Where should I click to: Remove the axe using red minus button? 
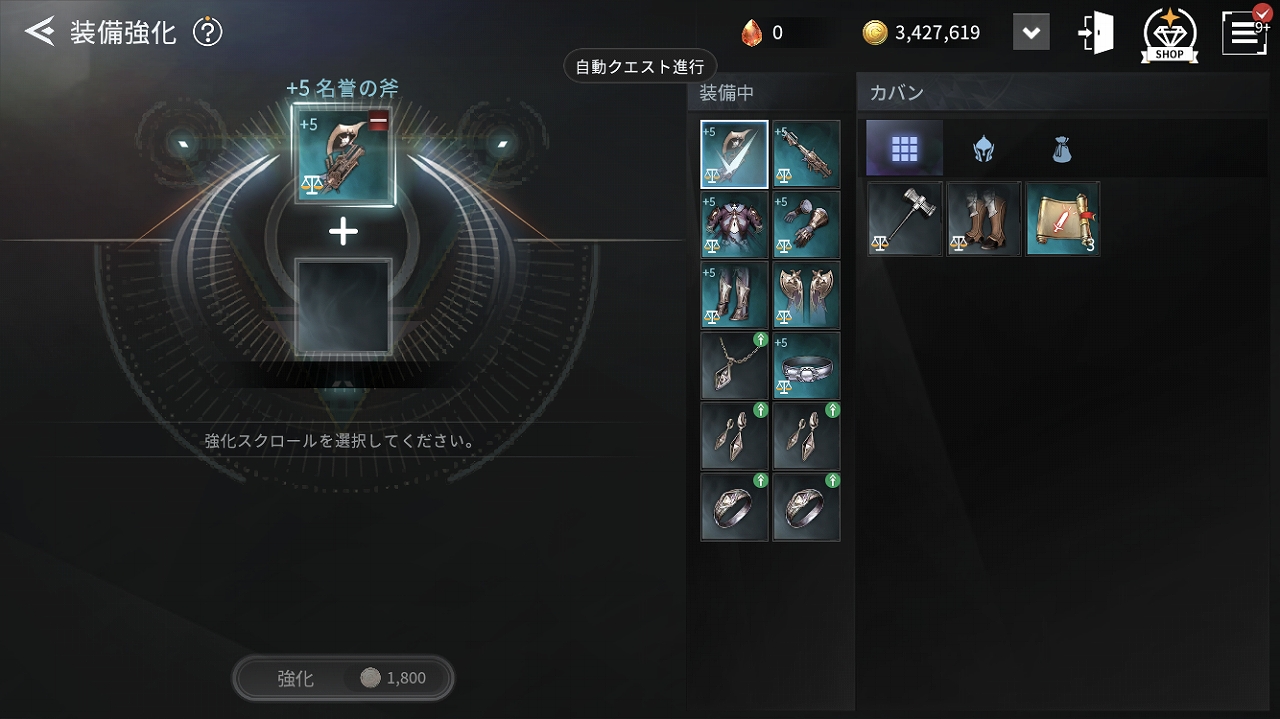(x=378, y=122)
